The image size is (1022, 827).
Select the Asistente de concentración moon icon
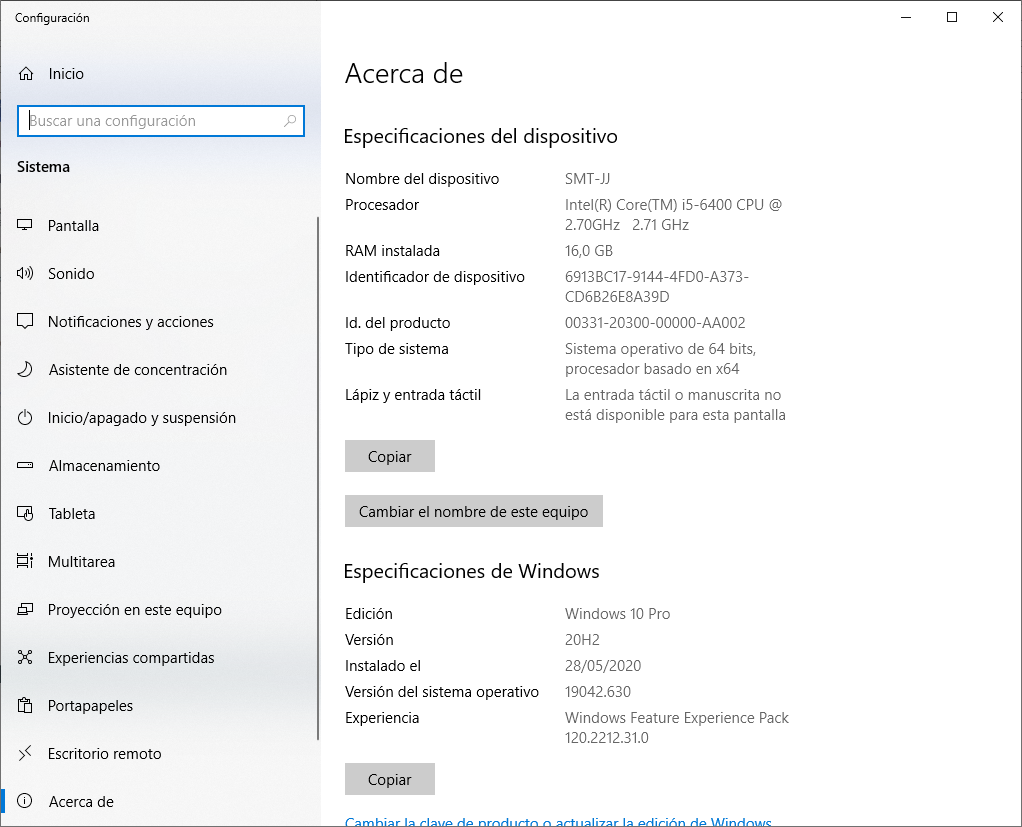26,370
